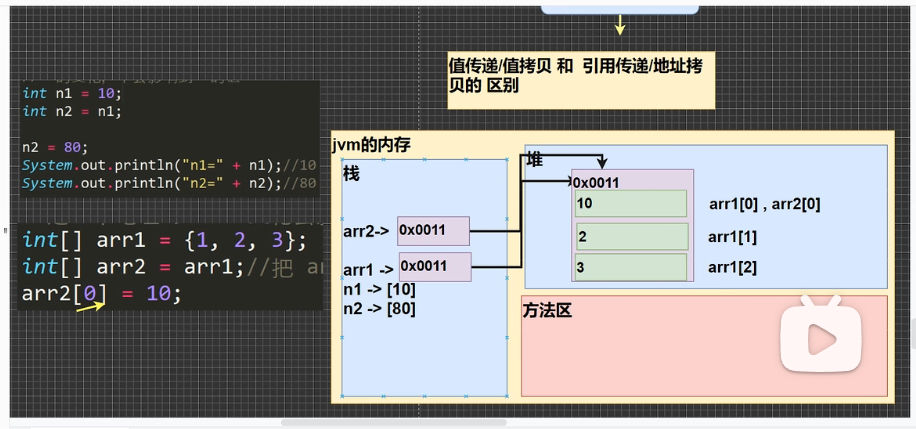Click the blue rounded box at top
The height and width of the screenshot is (429, 916).
point(620,6)
